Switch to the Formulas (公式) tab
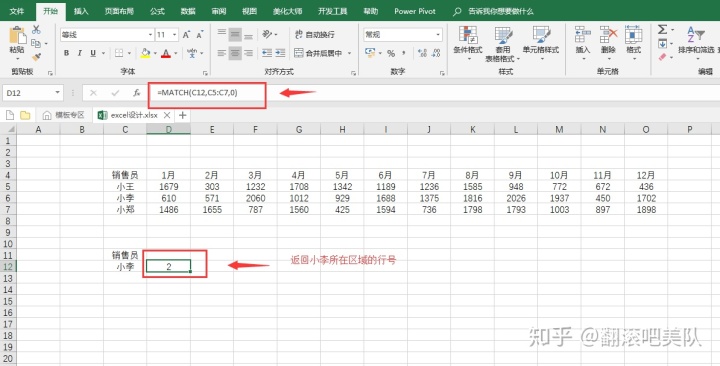Screen dimensions: 720x366 coord(157,11)
